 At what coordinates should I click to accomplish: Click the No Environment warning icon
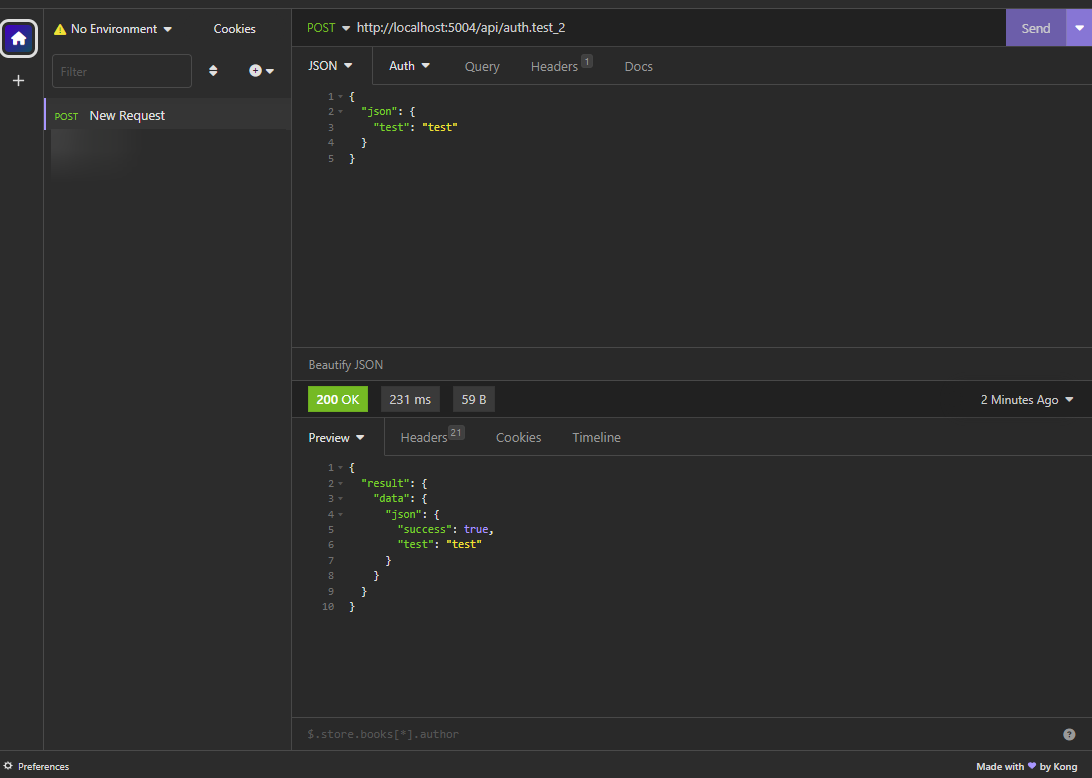[60, 30]
